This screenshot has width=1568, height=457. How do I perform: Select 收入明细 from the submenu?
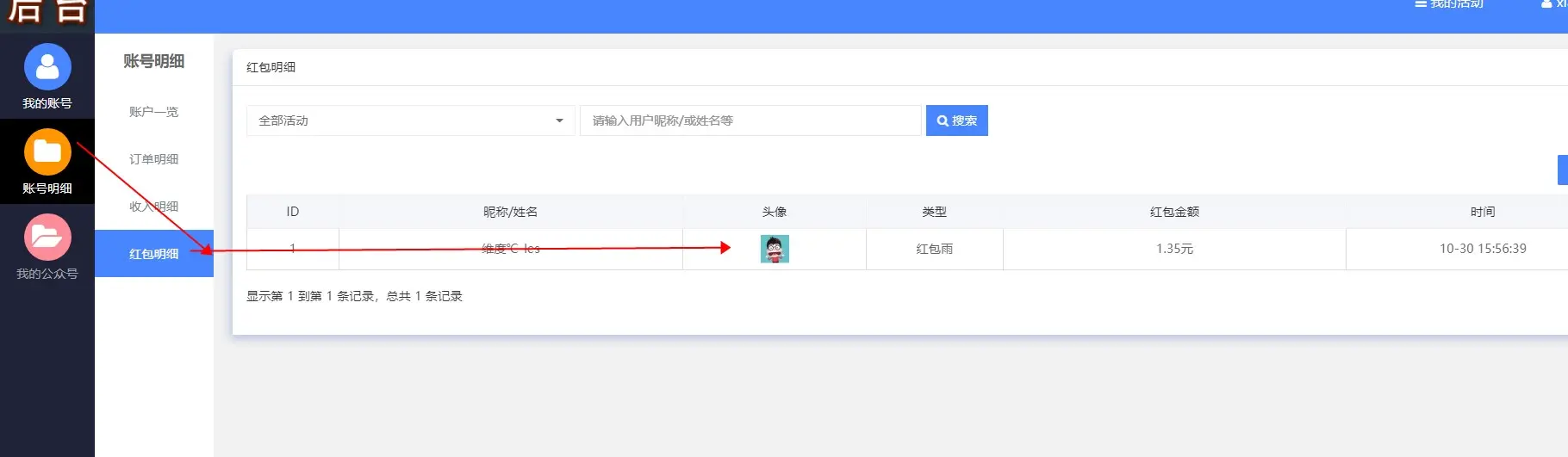coord(154,207)
